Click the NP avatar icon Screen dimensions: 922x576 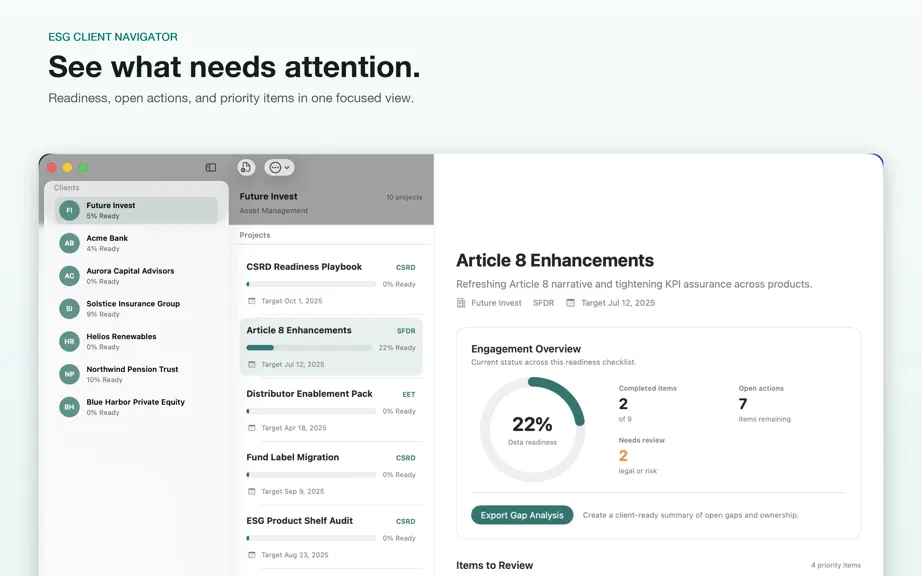pyautogui.click(x=69, y=374)
